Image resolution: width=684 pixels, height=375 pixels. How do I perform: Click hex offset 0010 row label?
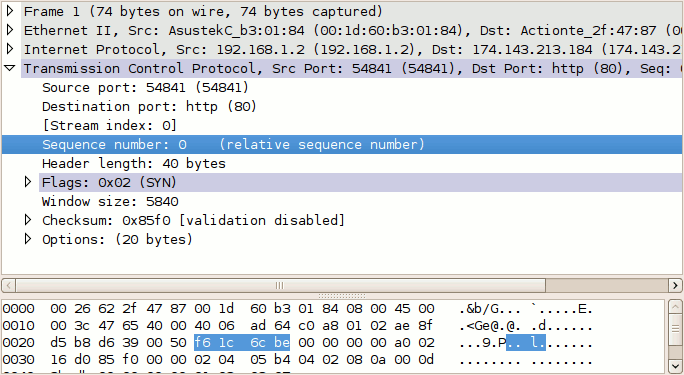coord(18,326)
